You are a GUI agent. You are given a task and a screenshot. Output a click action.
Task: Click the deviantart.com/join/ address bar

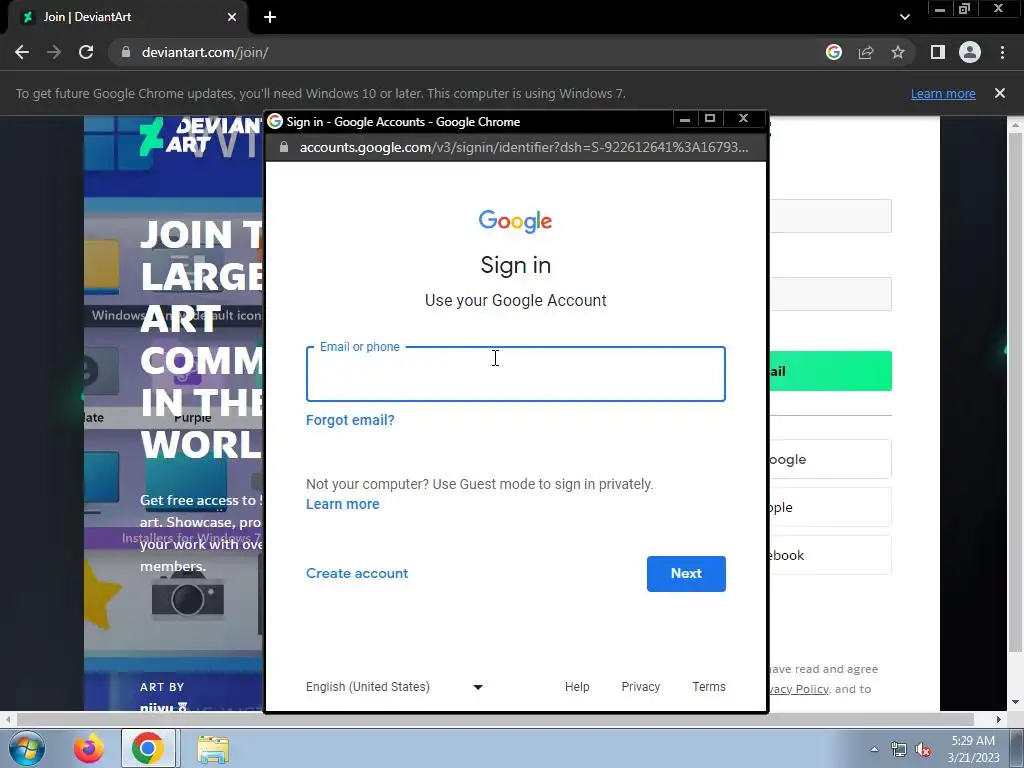click(x=457, y=52)
